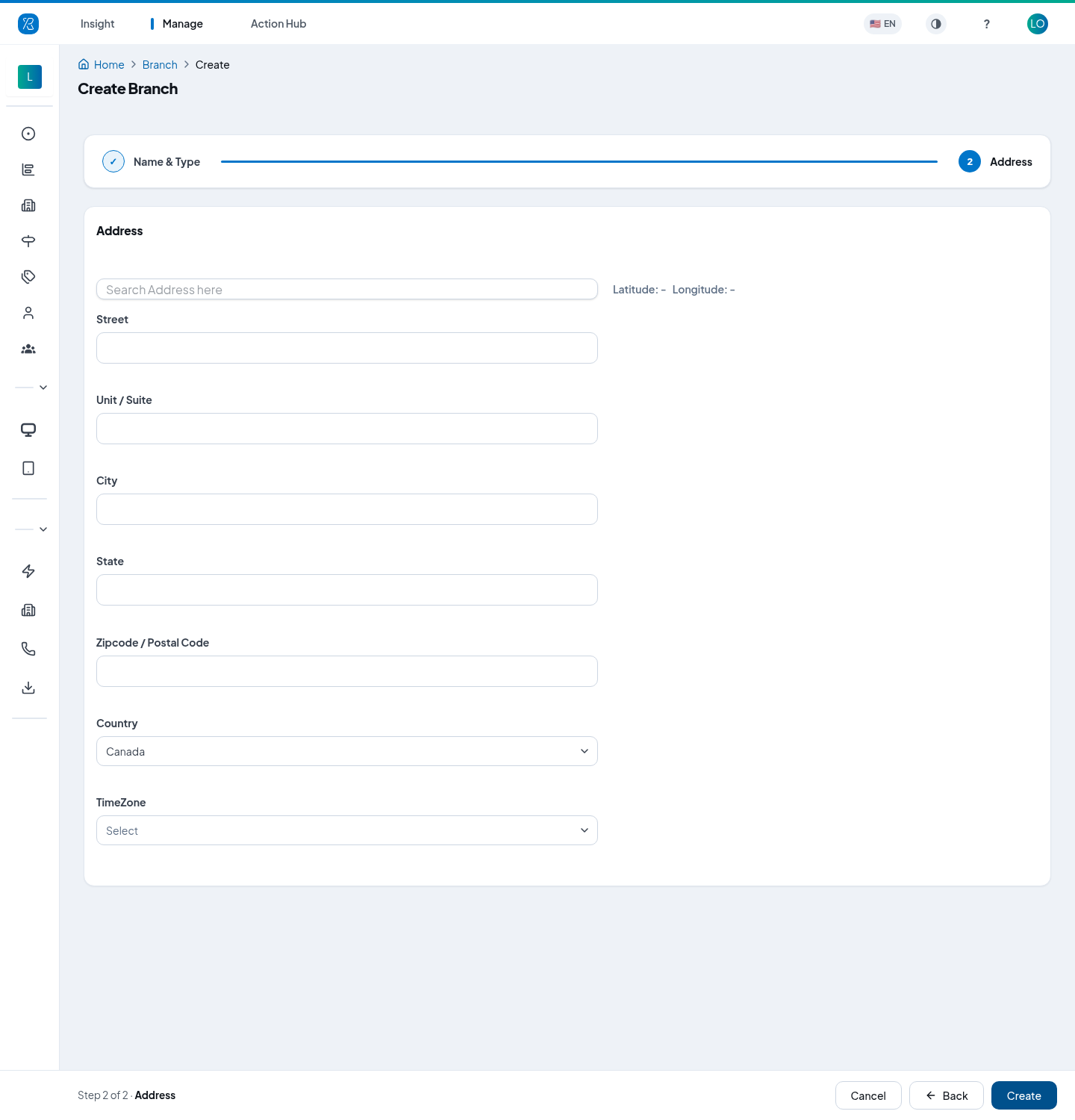1075x1120 pixels.
Task: Click the Address step label in the stepper
Action: pos(1011,162)
